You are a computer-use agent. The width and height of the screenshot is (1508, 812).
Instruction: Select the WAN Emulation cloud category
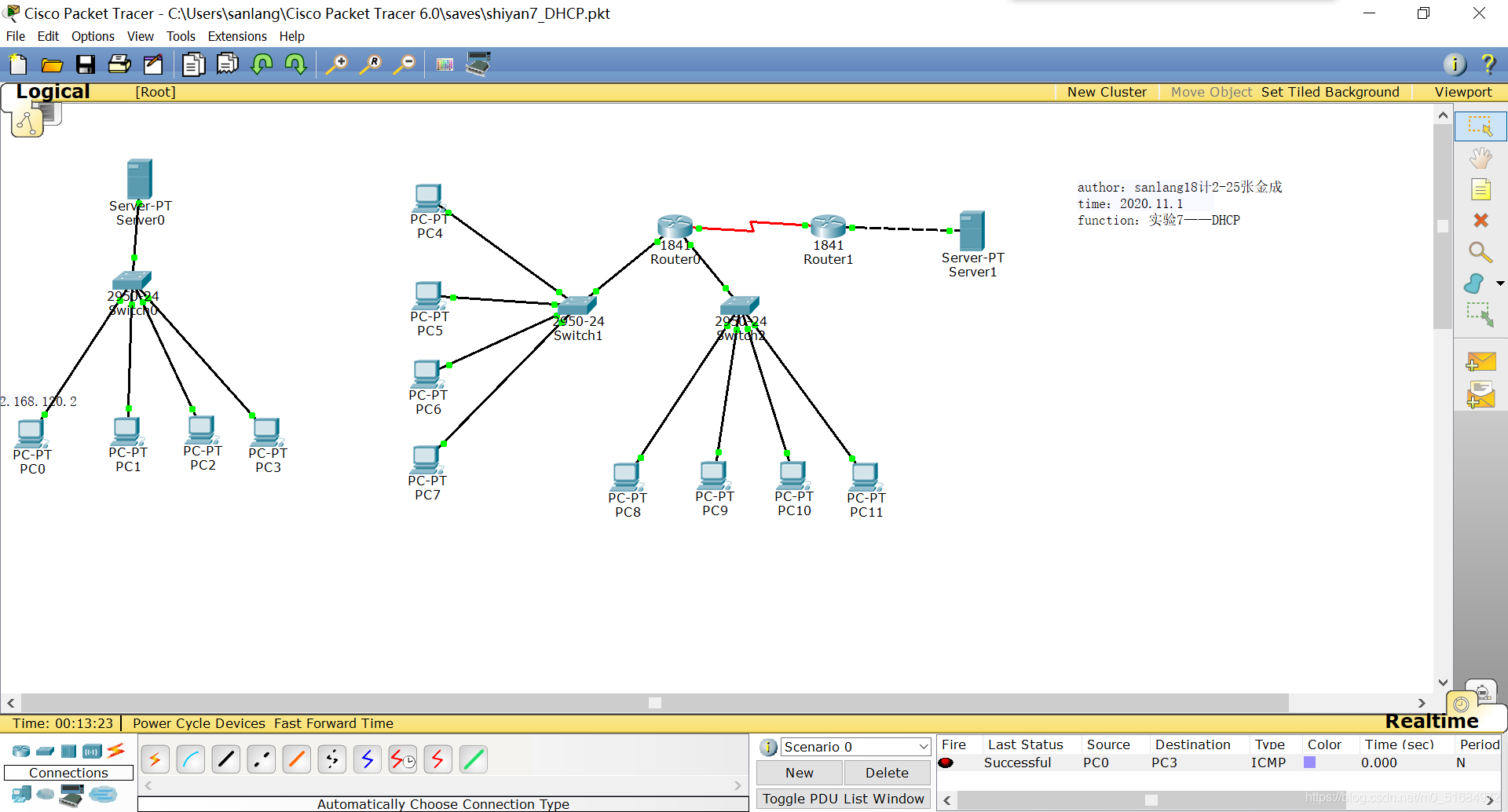[x=46, y=795]
